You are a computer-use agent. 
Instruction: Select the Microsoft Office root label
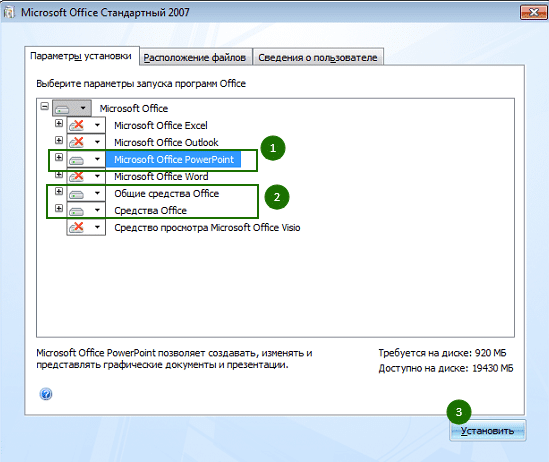(x=134, y=108)
